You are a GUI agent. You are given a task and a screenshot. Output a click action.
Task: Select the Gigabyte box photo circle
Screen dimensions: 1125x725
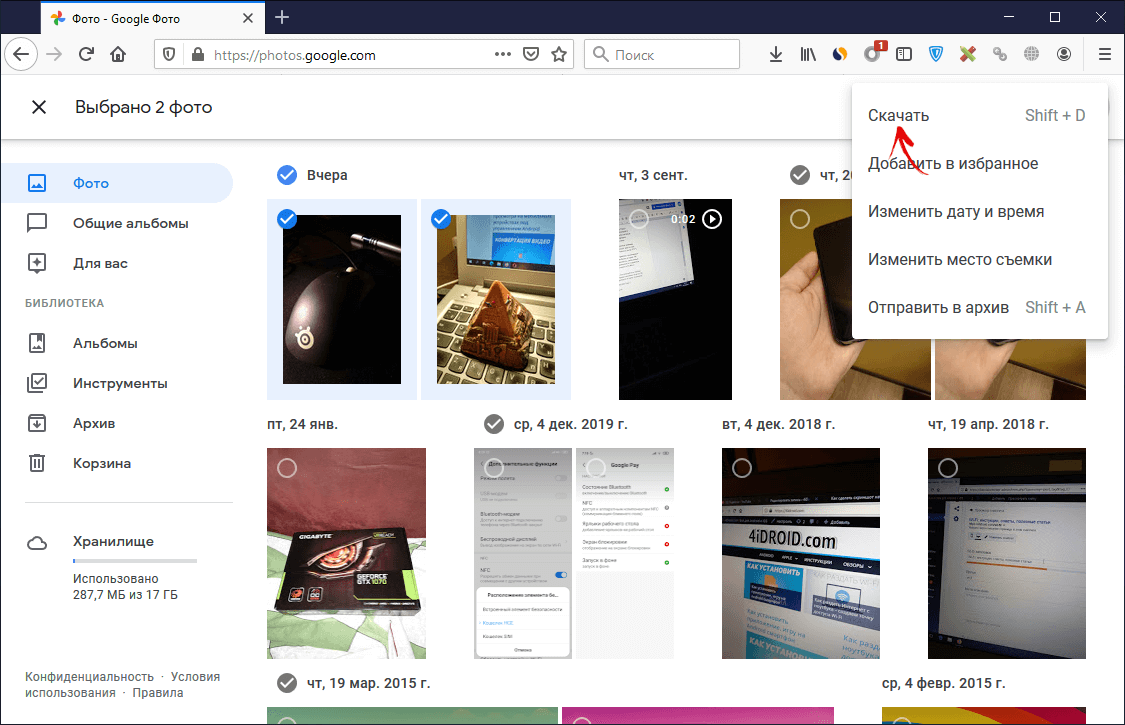(287, 468)
